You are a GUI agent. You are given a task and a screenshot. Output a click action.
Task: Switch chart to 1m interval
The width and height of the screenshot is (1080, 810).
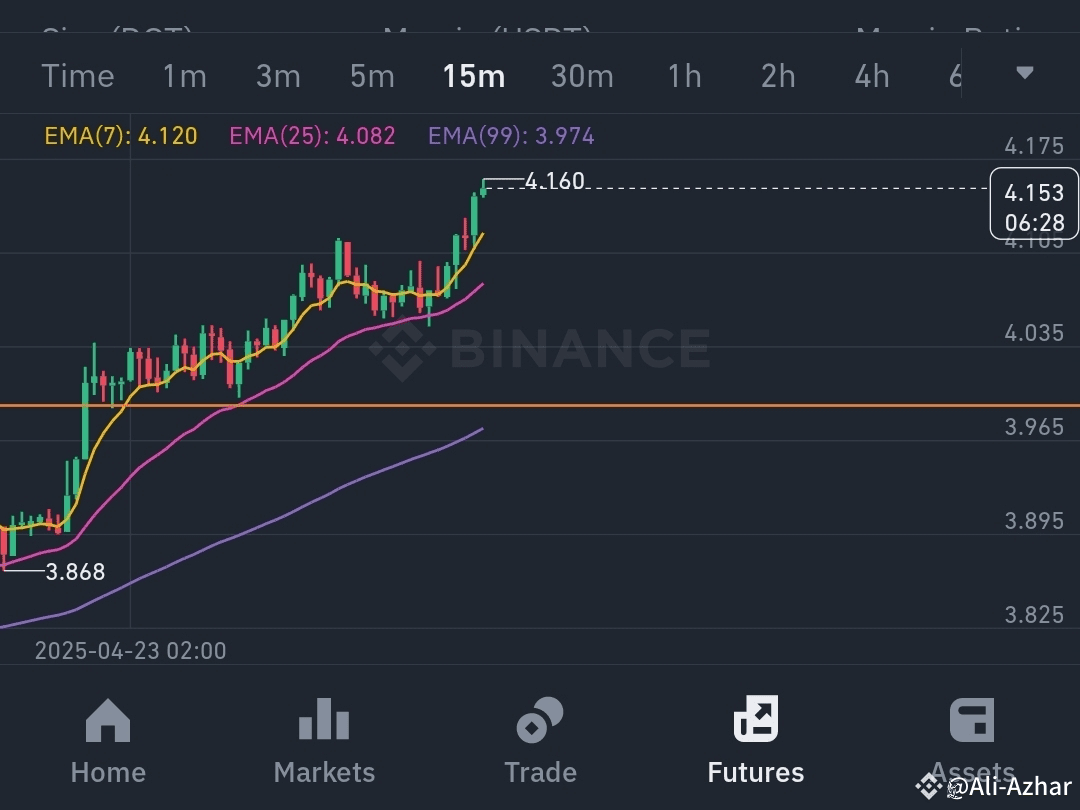coord(185,76)
